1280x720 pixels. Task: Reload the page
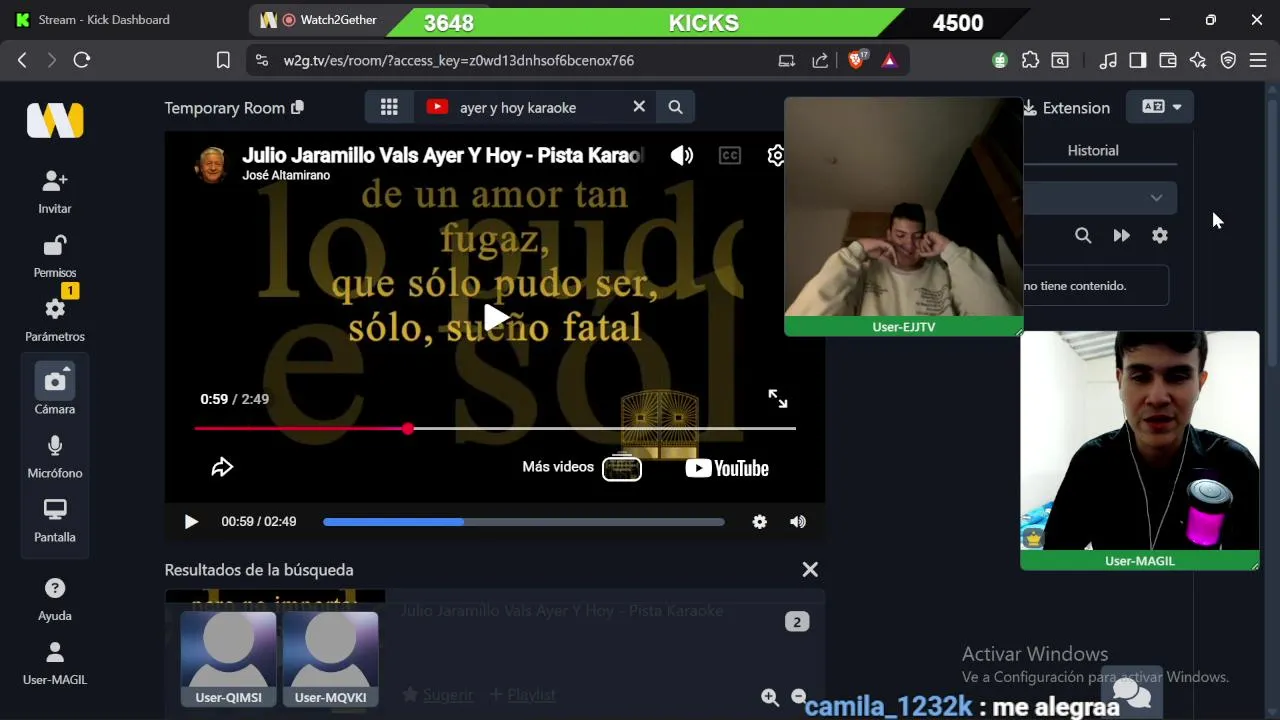pyautogui.click(x=82, y=60)
